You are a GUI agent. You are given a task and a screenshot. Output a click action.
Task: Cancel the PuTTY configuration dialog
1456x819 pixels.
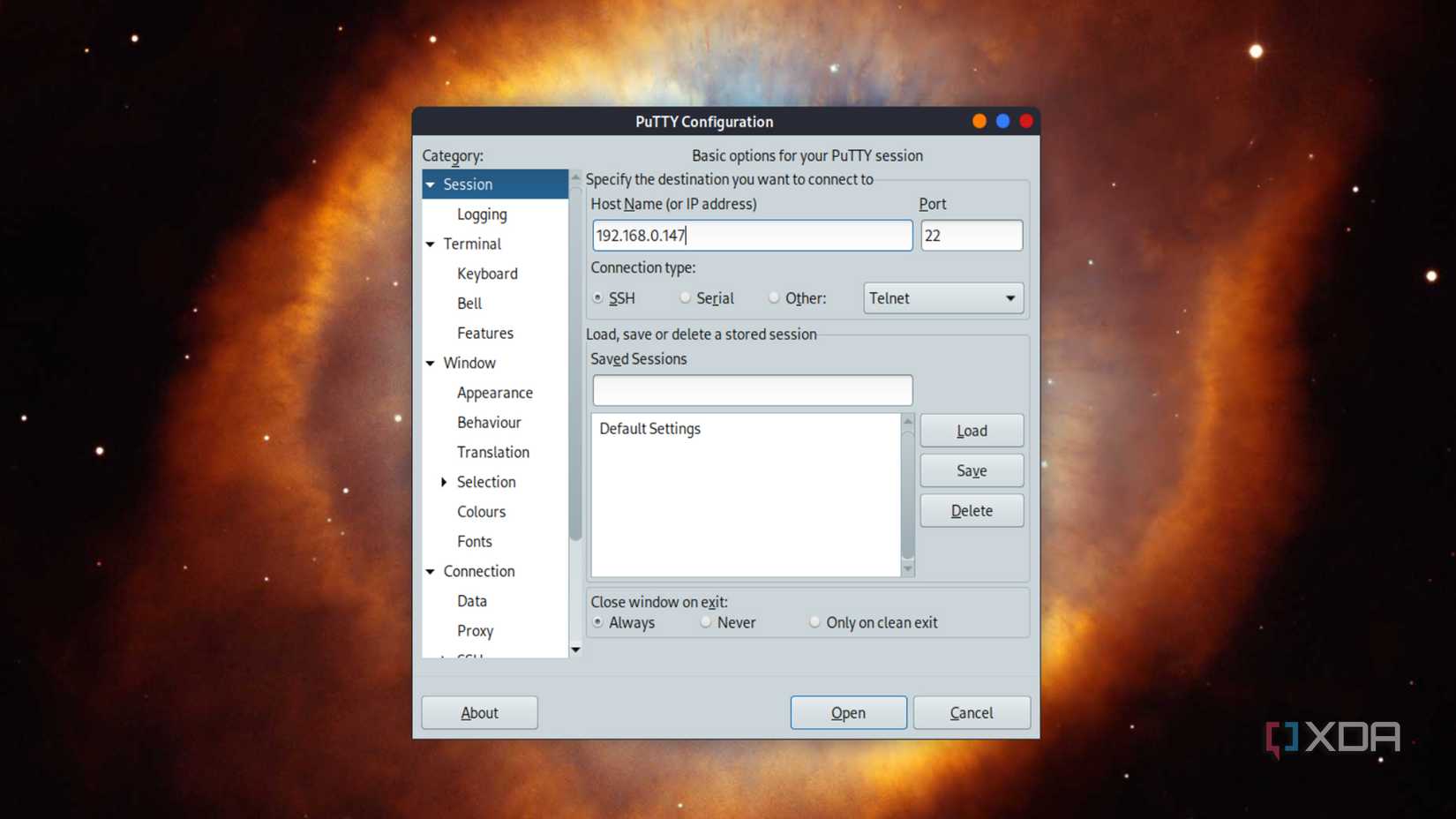(x=972, y=713)
